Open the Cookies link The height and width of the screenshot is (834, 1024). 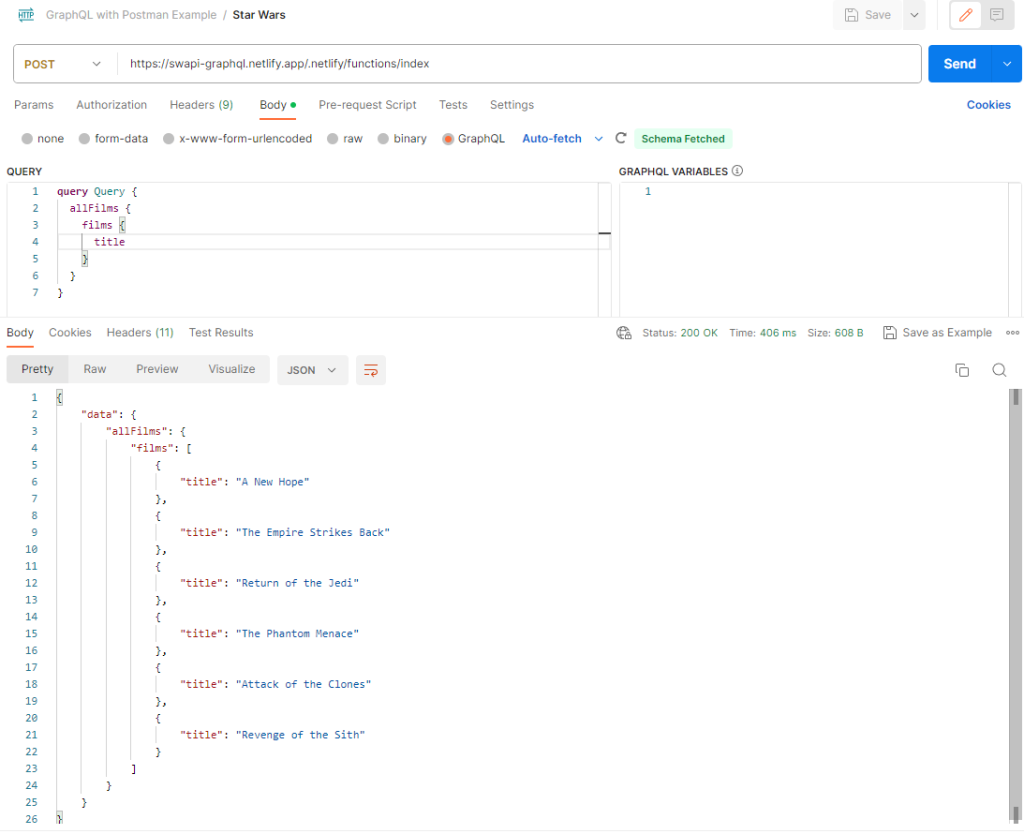[988, 105]
